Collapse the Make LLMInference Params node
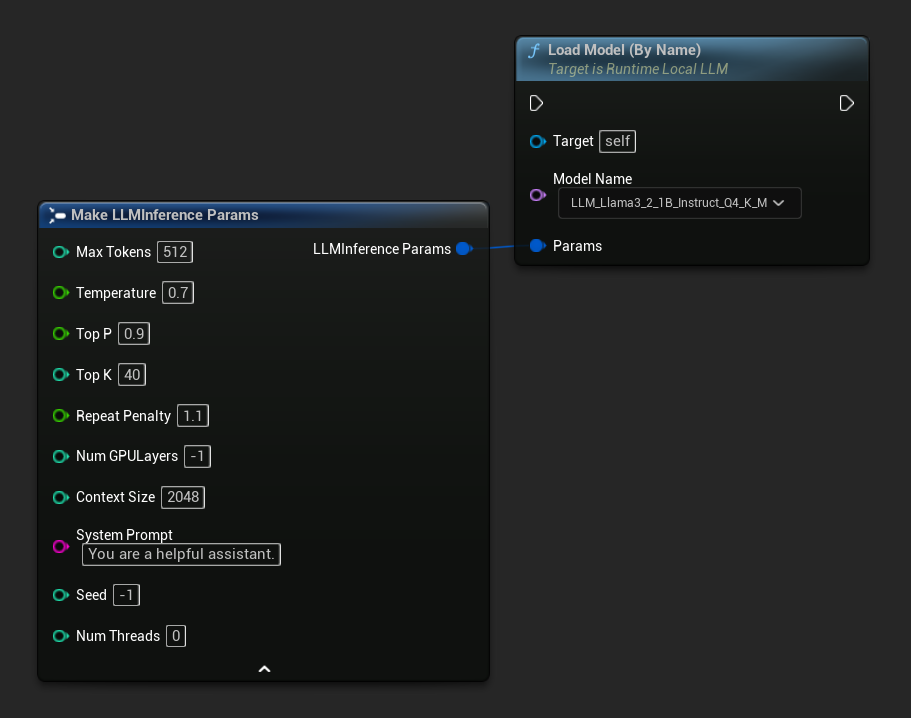This screenshot has width=911, height=718. 263,668
